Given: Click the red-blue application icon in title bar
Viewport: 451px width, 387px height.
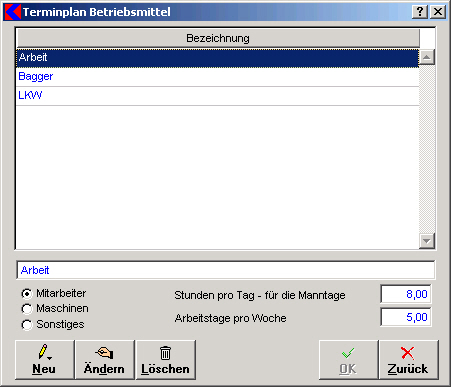Looking at the screenshot, I should (13, 12).
